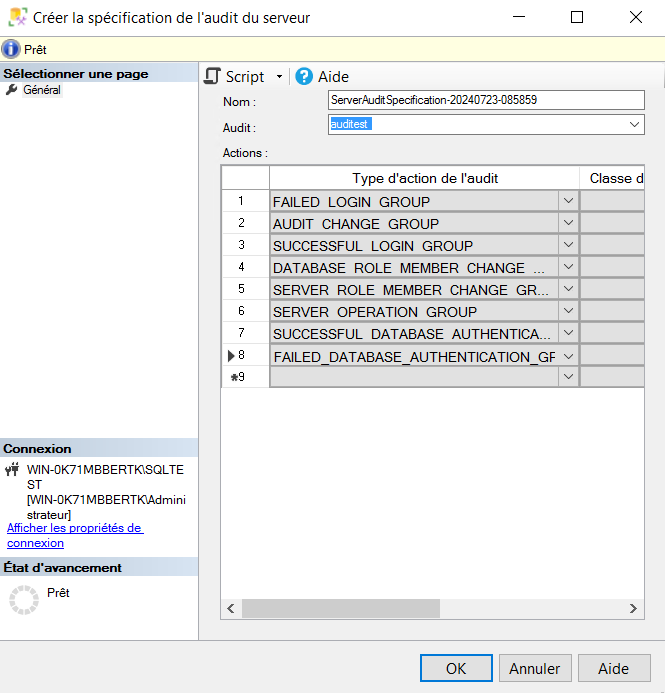The image size is (665, 693).
Task: Click the Script toolbar icon
Action: point(212,77)
